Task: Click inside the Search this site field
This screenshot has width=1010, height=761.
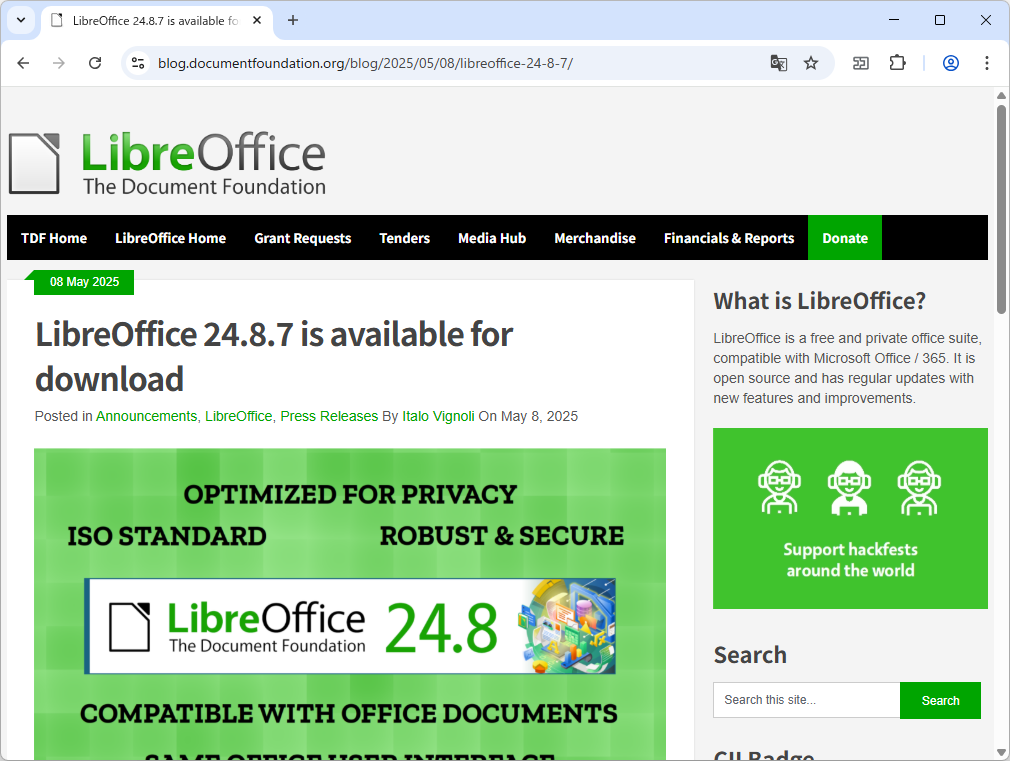Action: pyautogui.click(x=806, y=700)
